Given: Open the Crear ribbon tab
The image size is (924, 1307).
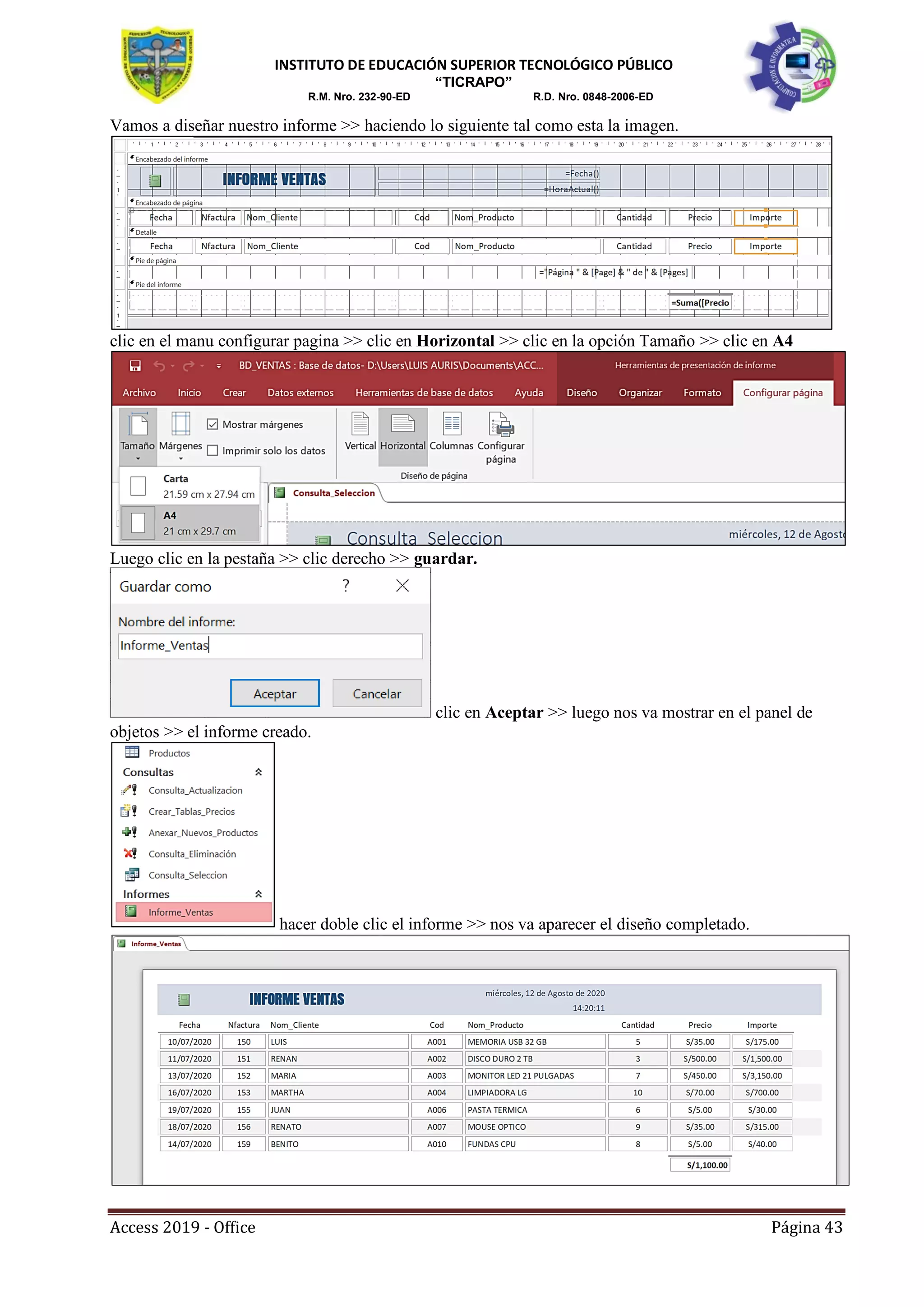Looking at the screenshot, I should [235, 393].
